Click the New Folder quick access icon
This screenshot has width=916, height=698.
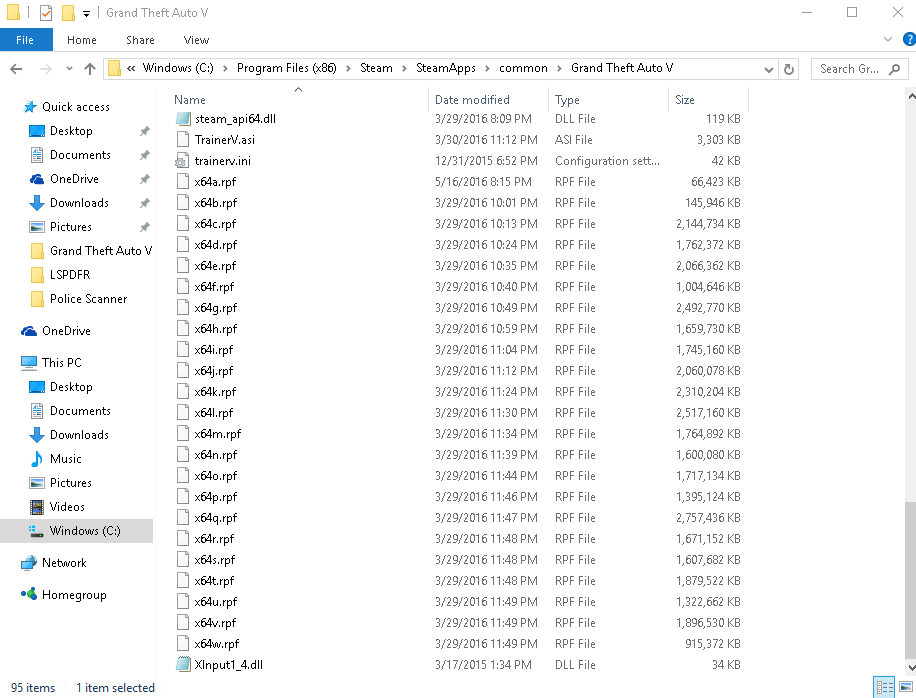[x=68, y=12]
